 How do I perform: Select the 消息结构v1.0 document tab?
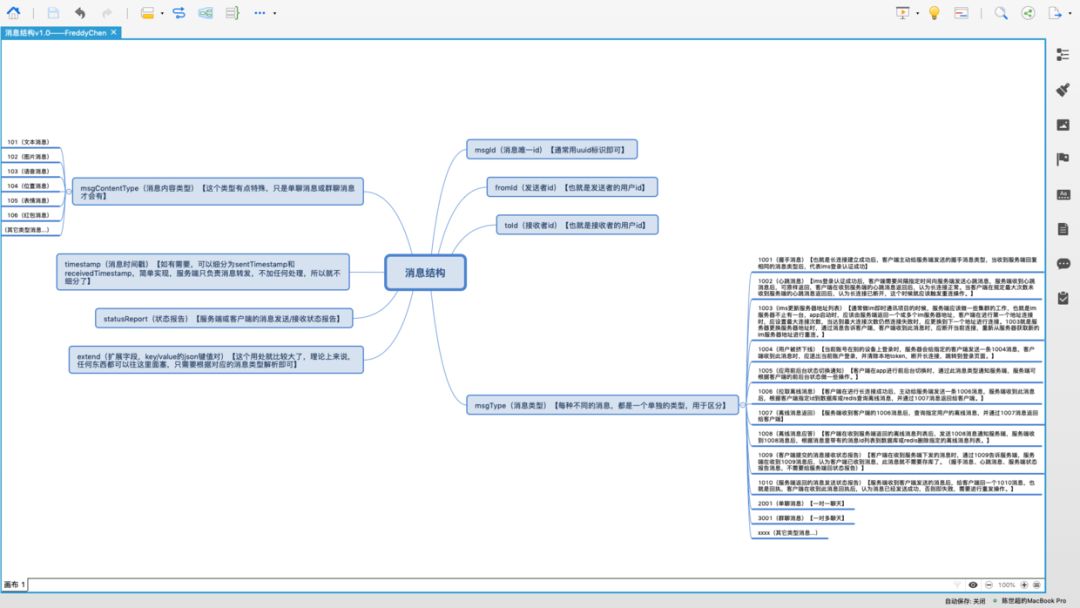coord(54,32)
